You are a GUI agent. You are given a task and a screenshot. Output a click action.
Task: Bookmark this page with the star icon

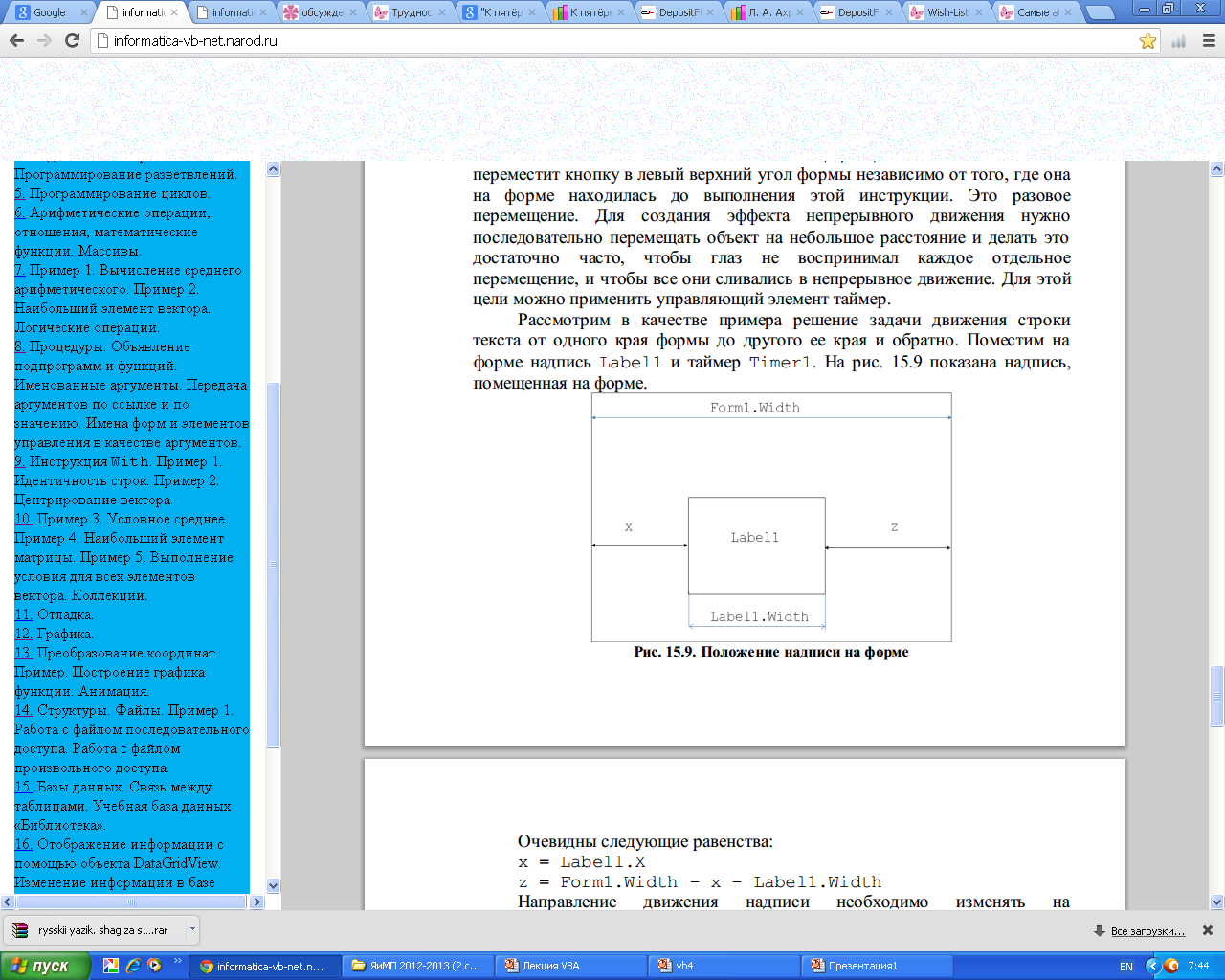coord(1147,41)
